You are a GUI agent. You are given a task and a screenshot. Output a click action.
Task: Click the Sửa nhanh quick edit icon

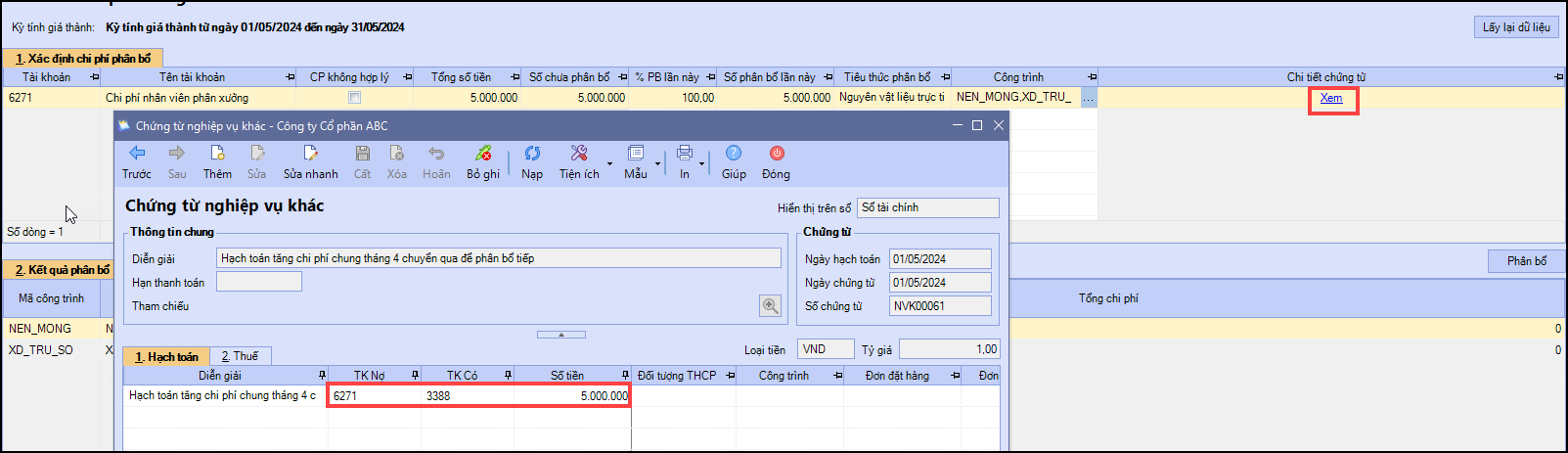click(x=310, y=154)
